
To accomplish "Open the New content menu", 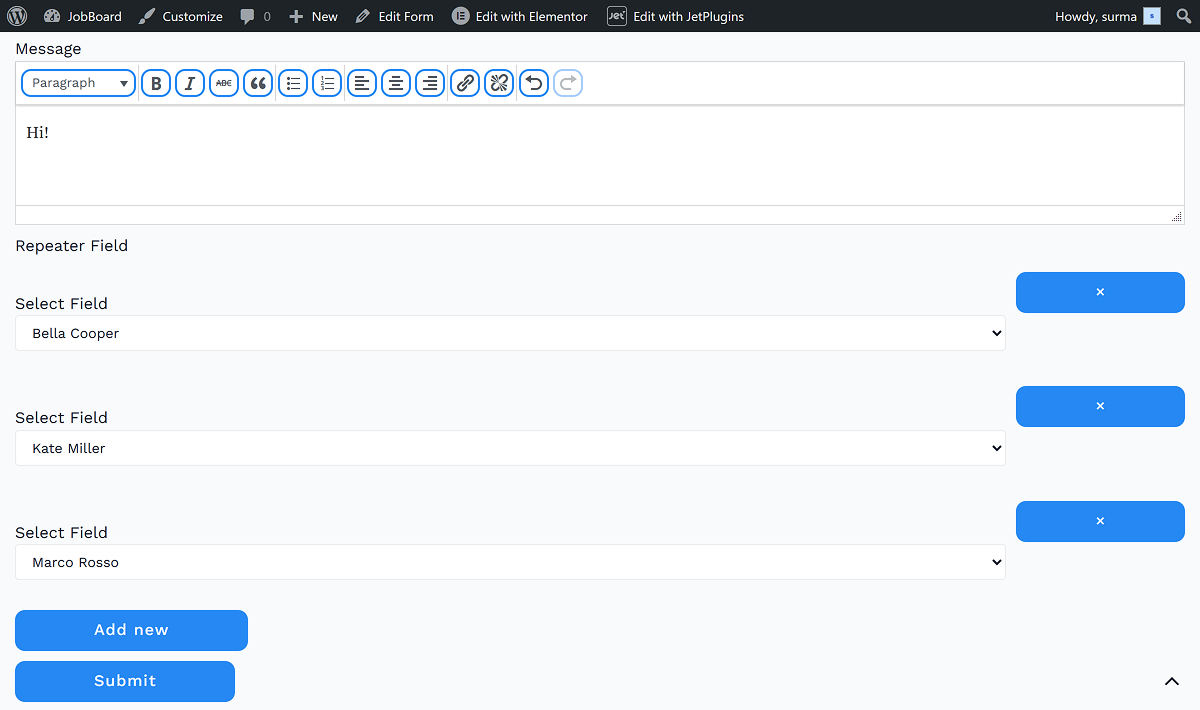I will pos(313,16).
